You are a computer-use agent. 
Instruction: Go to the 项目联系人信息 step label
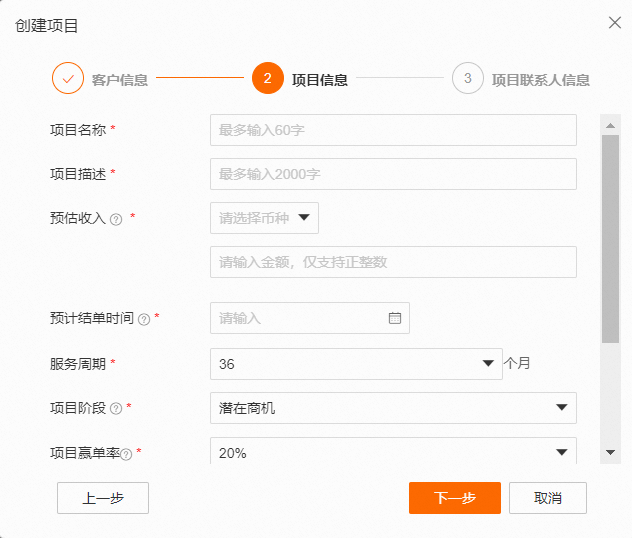(x=541, y=80)
